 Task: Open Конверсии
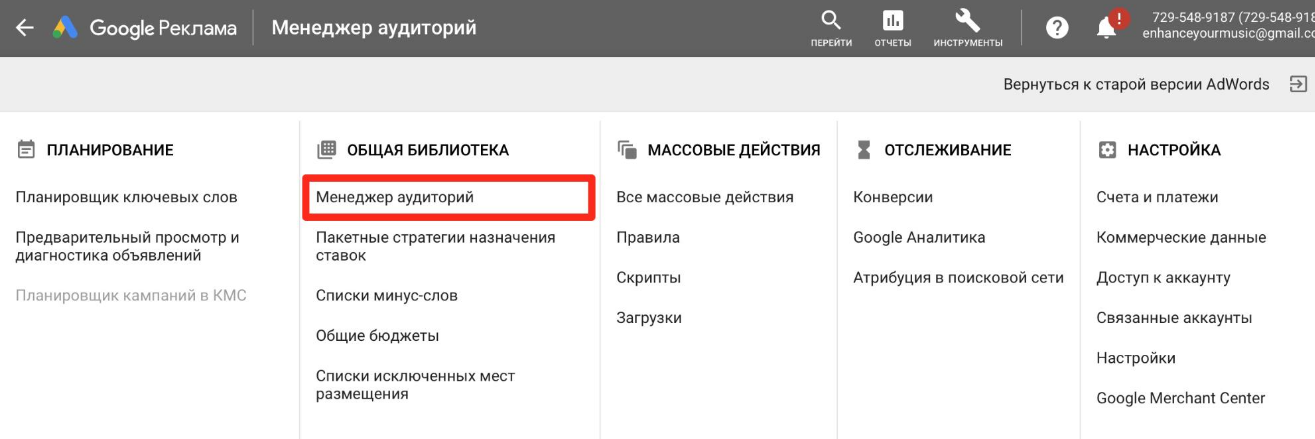893,197
